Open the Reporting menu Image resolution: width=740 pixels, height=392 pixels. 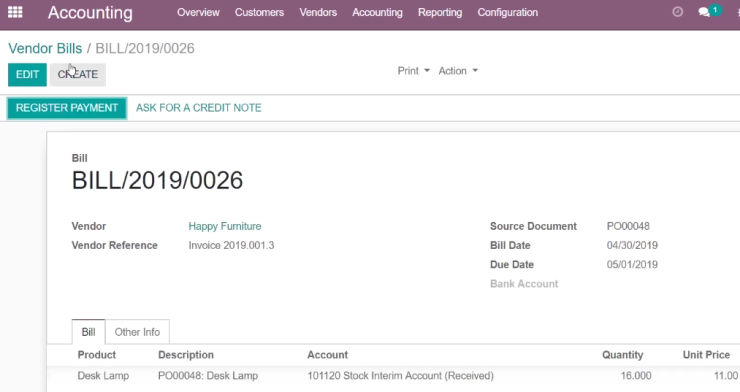(x=440, y=12)
